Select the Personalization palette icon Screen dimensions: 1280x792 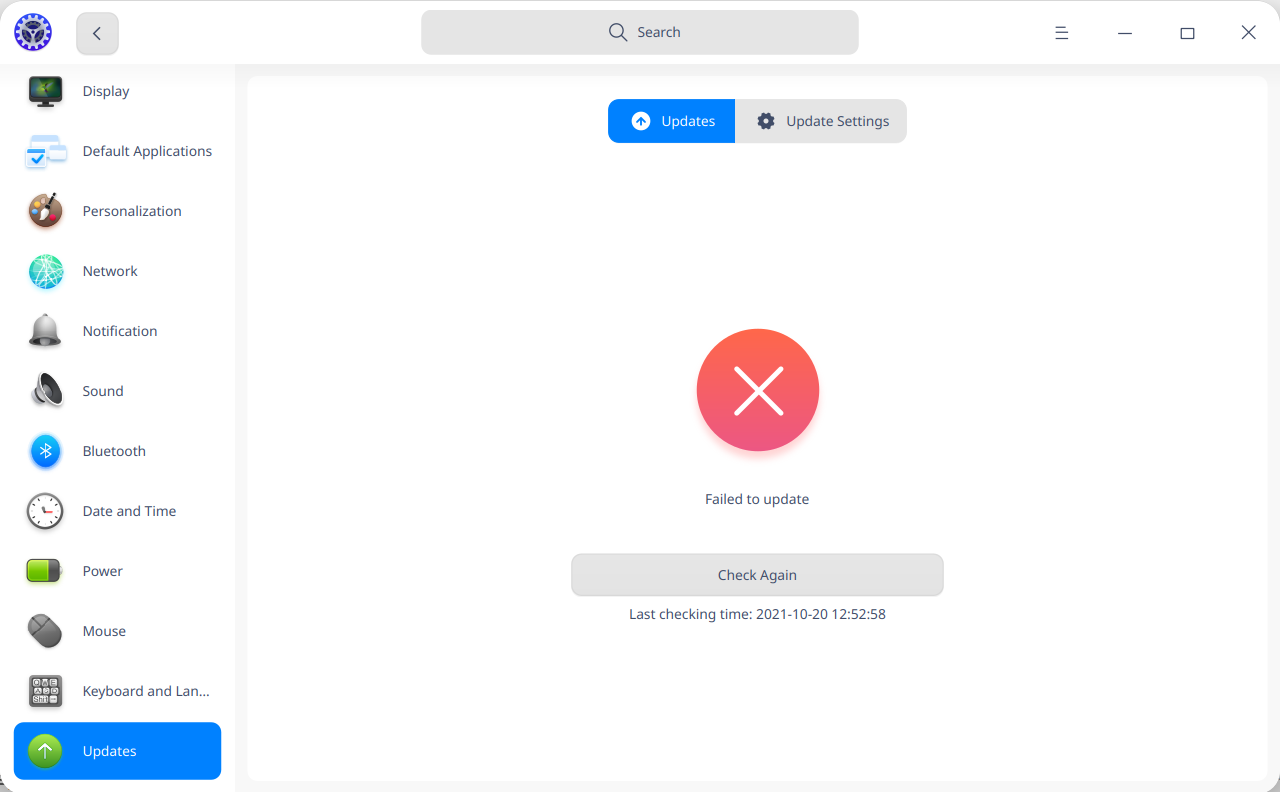(x=45, y=211)
